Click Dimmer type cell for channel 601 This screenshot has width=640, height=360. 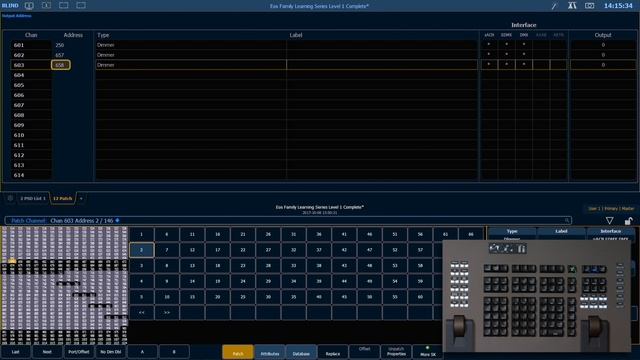point(191,45)
